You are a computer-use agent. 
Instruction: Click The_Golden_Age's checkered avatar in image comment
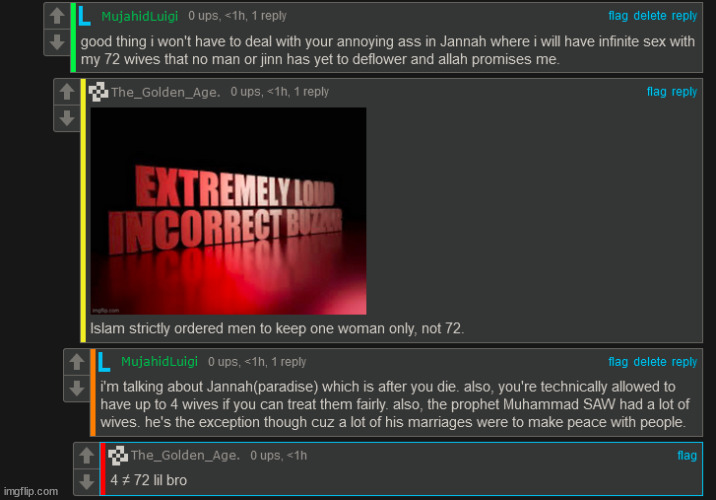[98, 92]
